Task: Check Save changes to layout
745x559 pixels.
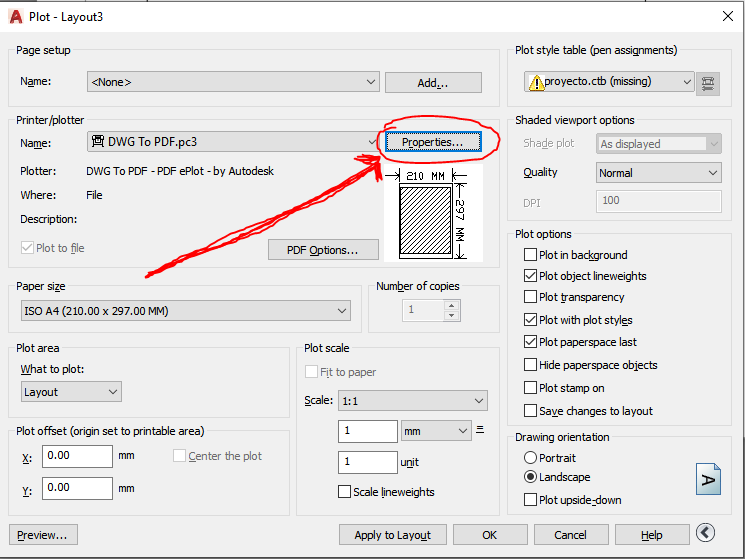Action: pyautogui.click(x=530, y=411)
